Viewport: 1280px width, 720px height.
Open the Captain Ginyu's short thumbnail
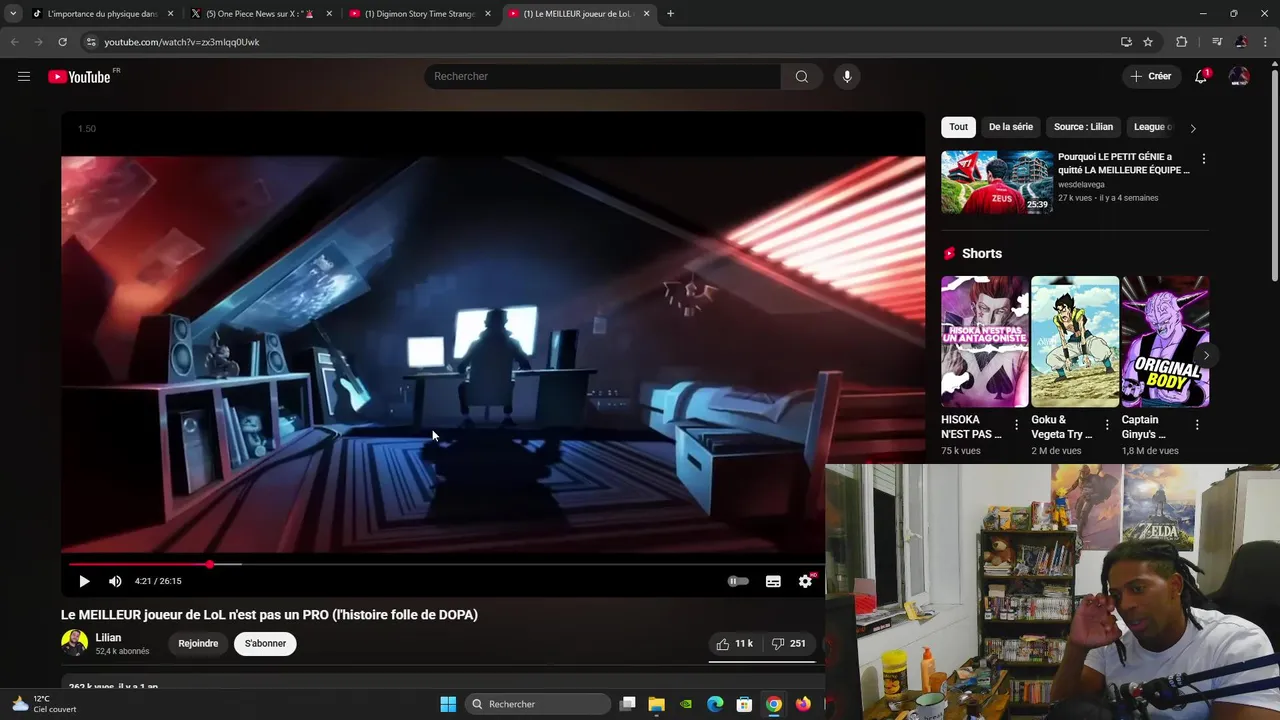(1165, 342)
